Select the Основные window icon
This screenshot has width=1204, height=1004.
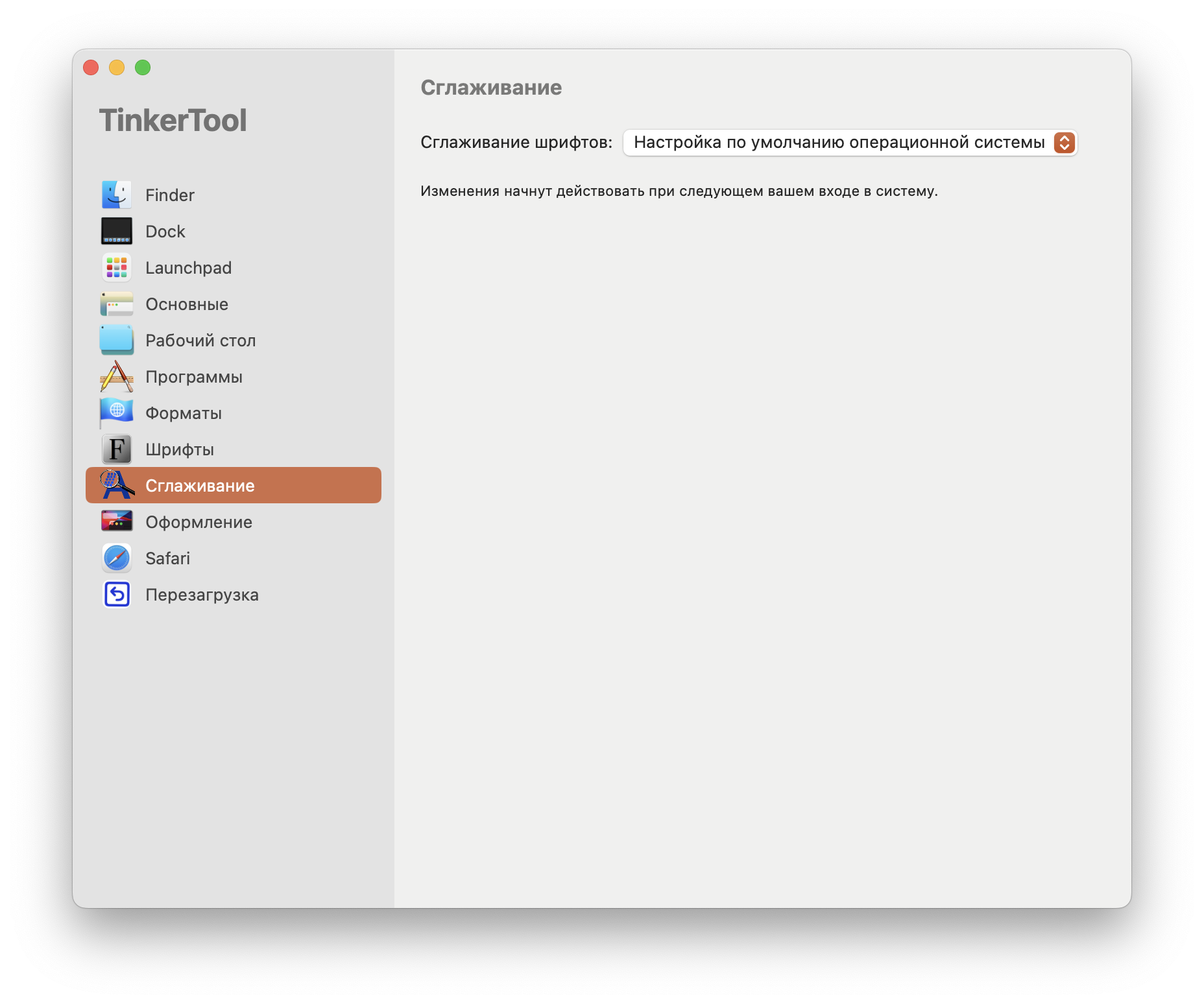click(x=117, y=304)
